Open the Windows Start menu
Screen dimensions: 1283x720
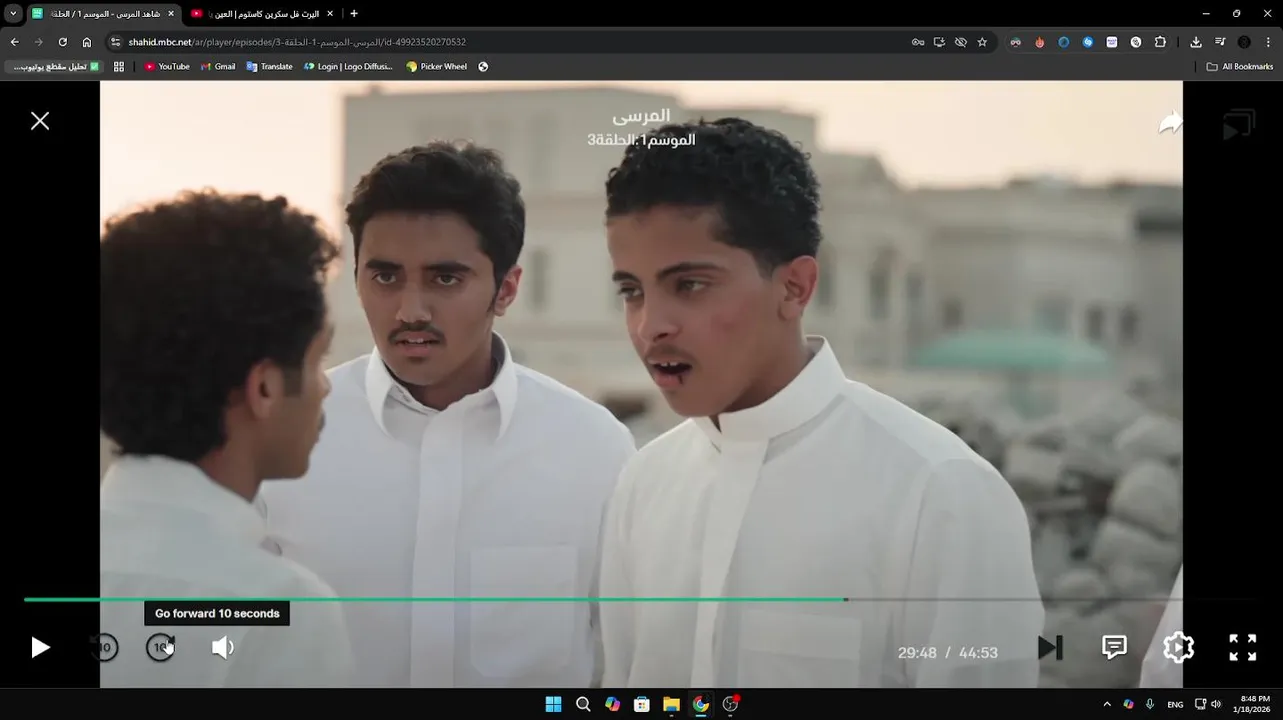[553, 704]
